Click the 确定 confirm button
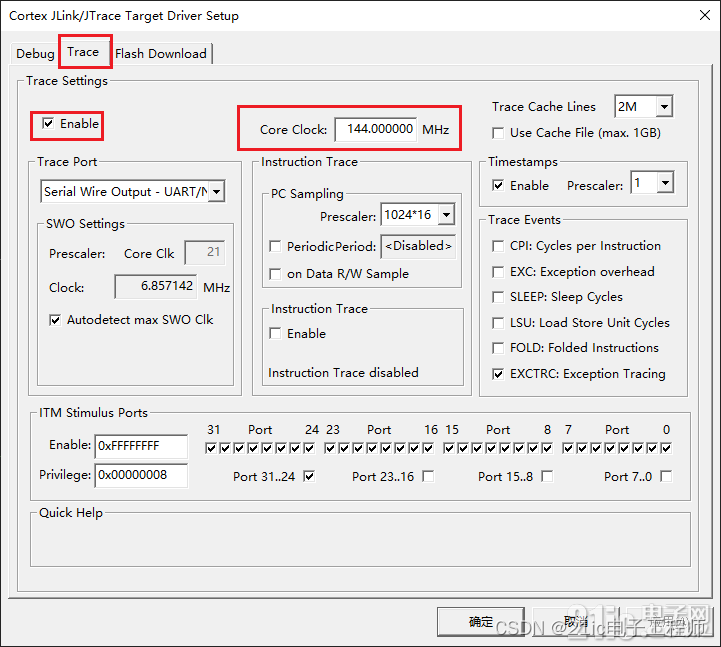Viewport: 721px width, 647px height. pyautogui.click(x=481, y=622)
